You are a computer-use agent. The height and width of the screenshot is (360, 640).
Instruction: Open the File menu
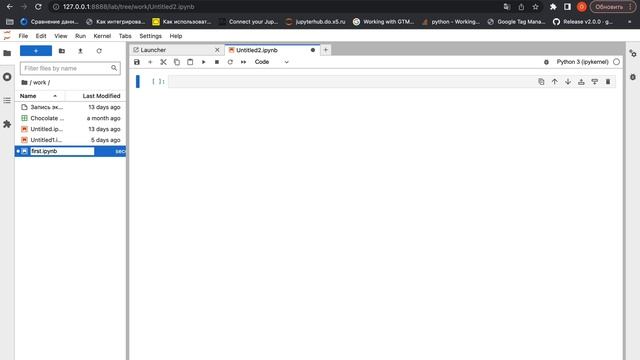pos(23,36)
